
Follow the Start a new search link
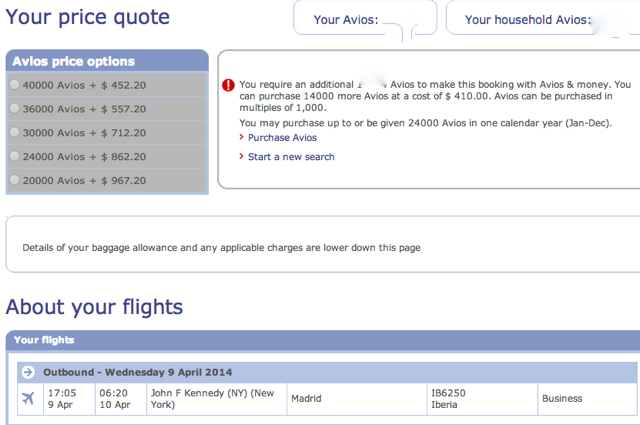click(291, 157)
